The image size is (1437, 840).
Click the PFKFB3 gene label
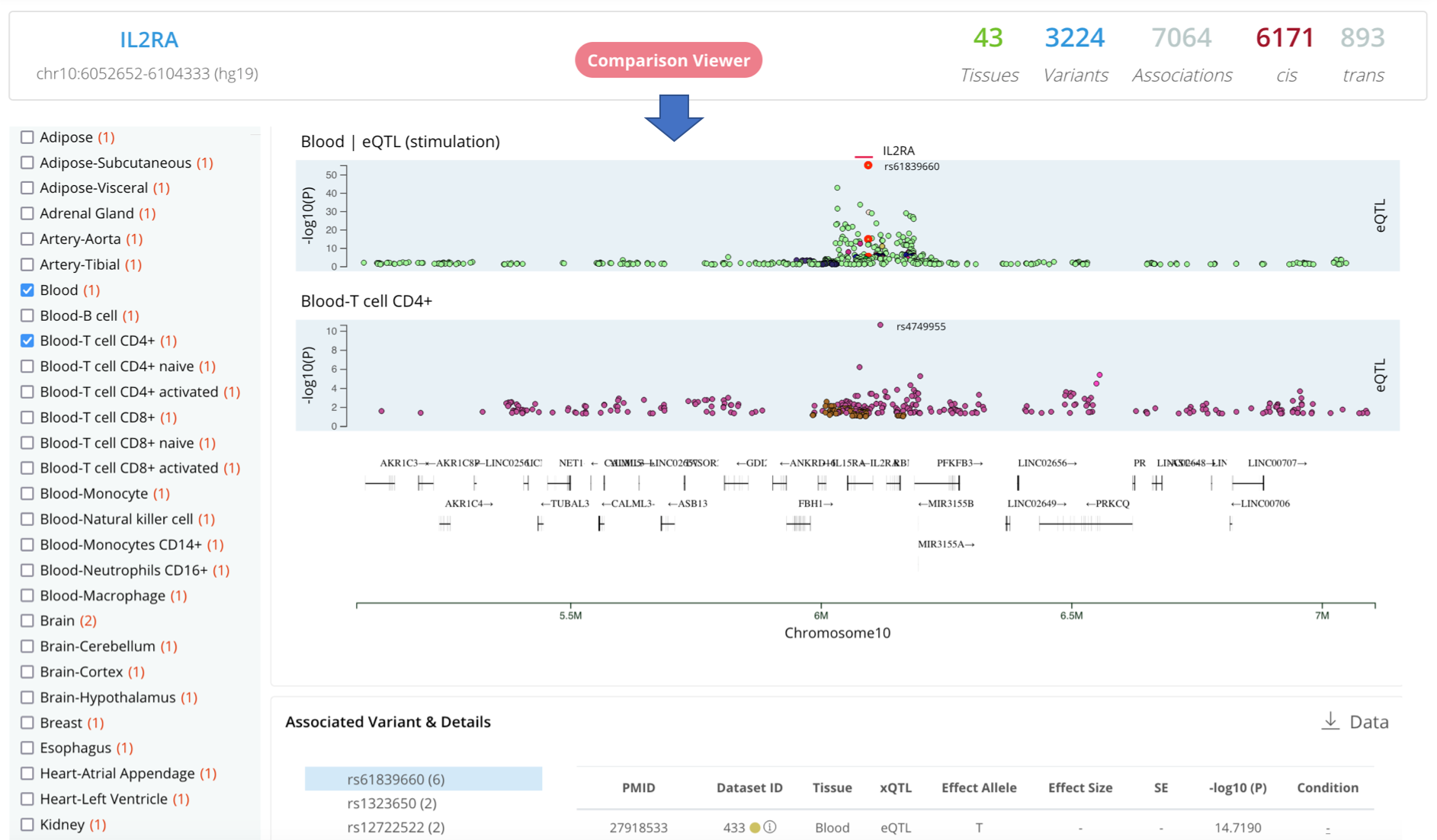[x=960, y=463]
